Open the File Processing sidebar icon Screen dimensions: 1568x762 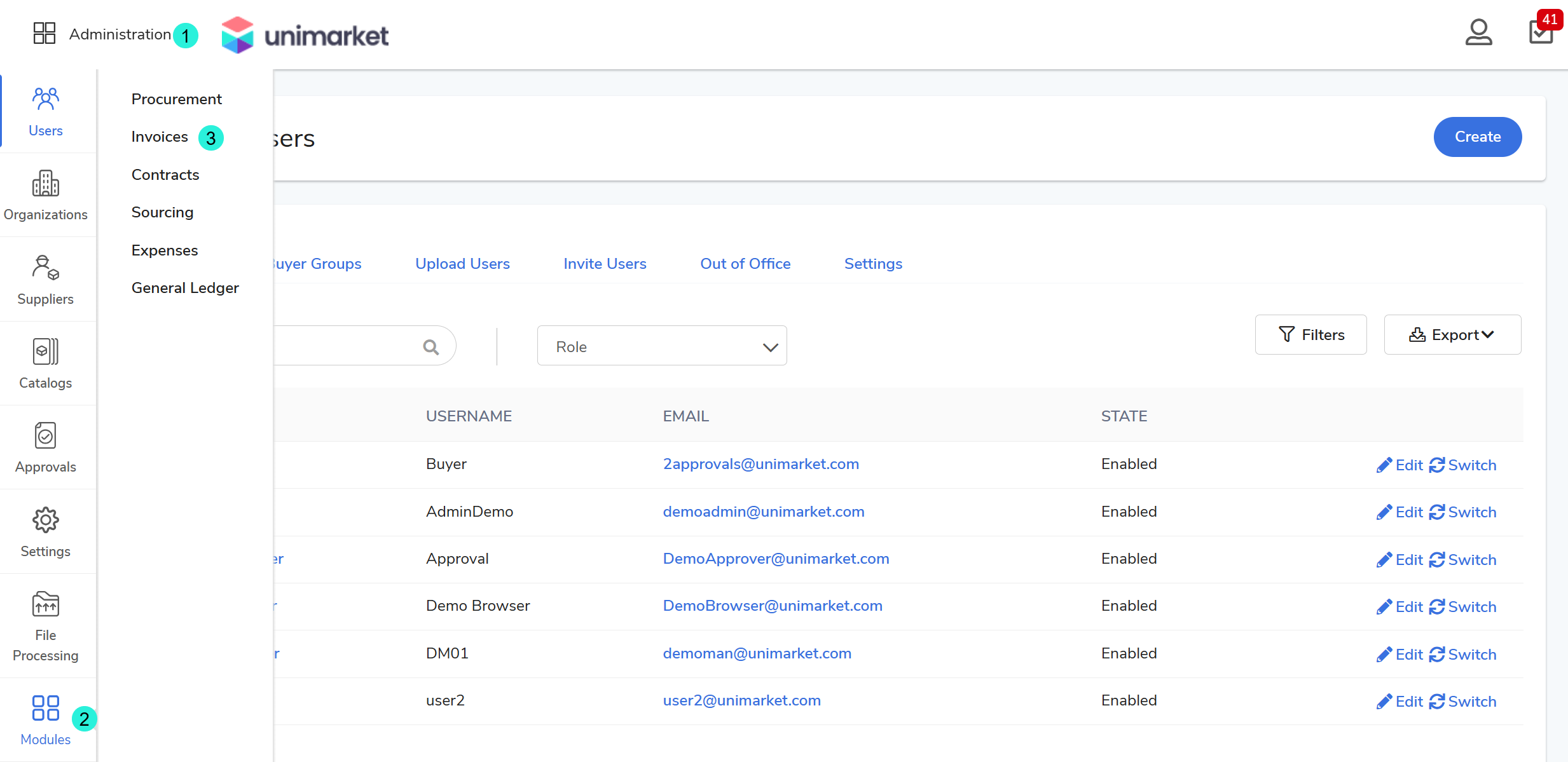pyautogui.click(x=45, y=604)
